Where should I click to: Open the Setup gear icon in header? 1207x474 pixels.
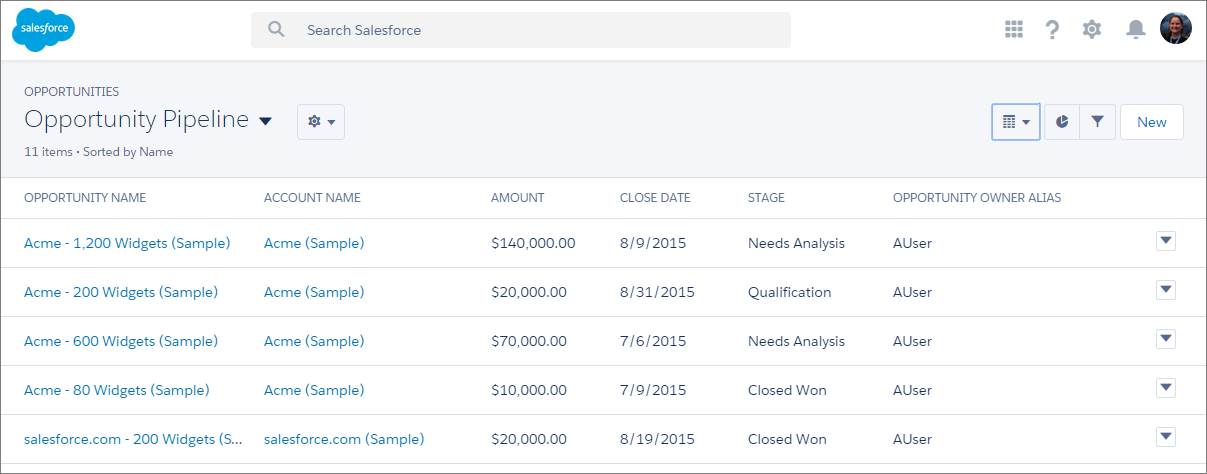(1092, 30)
